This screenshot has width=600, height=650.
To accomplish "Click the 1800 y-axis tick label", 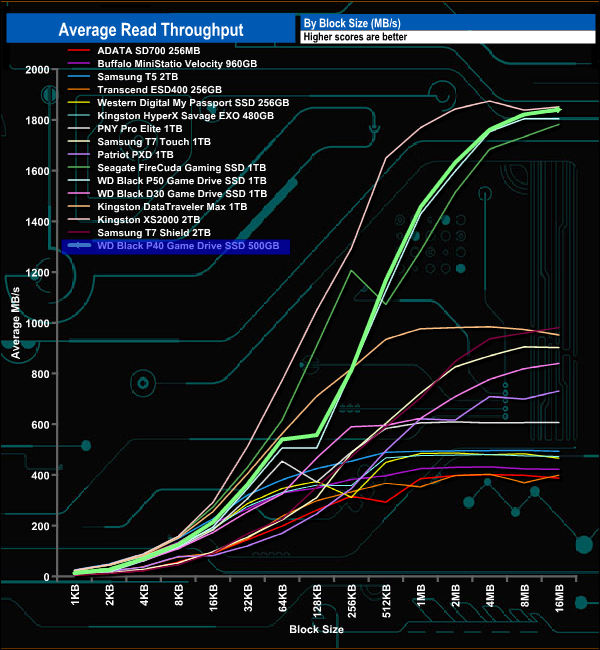I will tap(37, 120).
